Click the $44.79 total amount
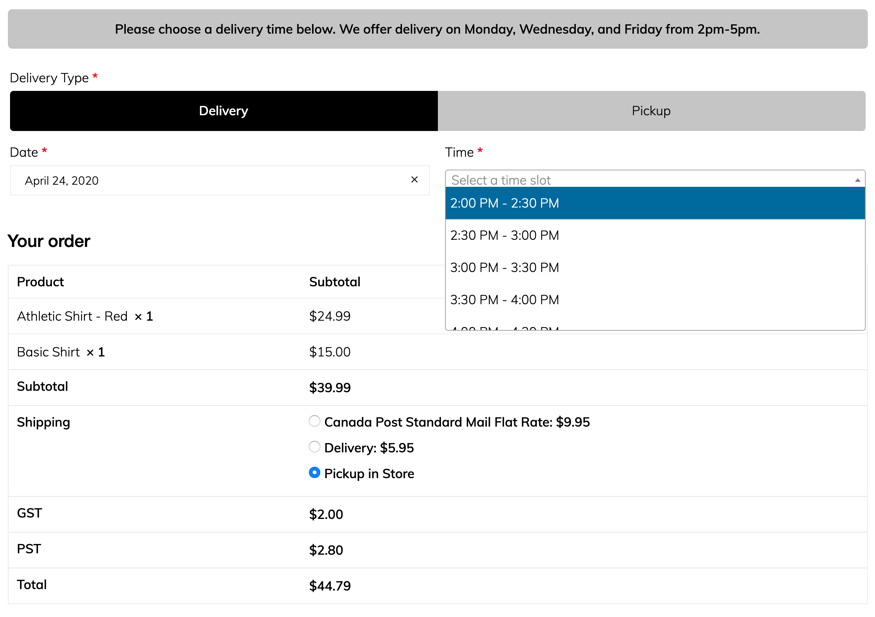Screen dimensions: 875x617 click(330, 586)
